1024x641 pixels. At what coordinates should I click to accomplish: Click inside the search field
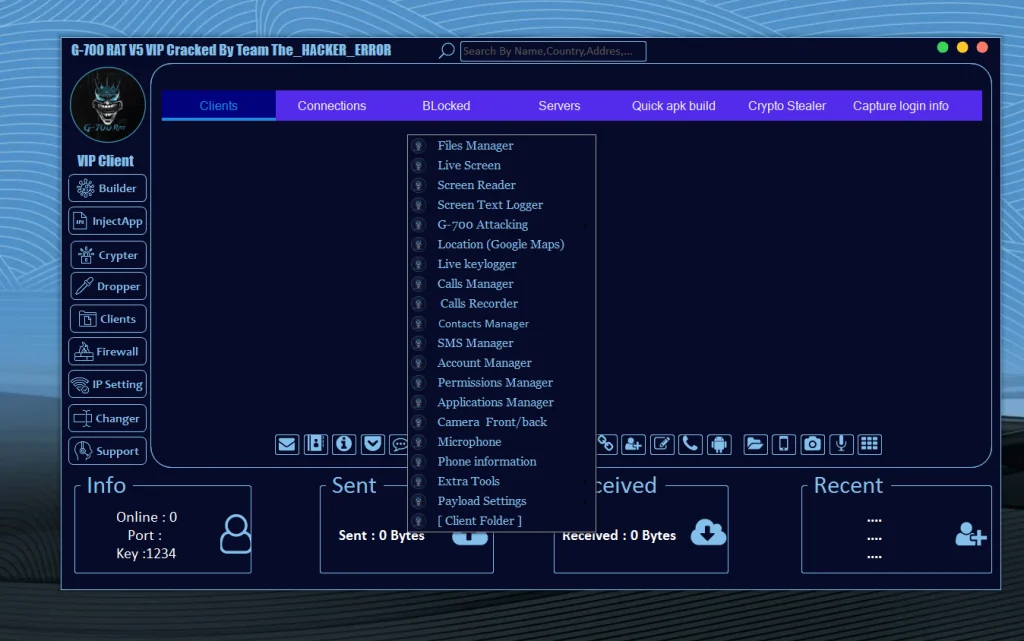click(x=552, y=50)
